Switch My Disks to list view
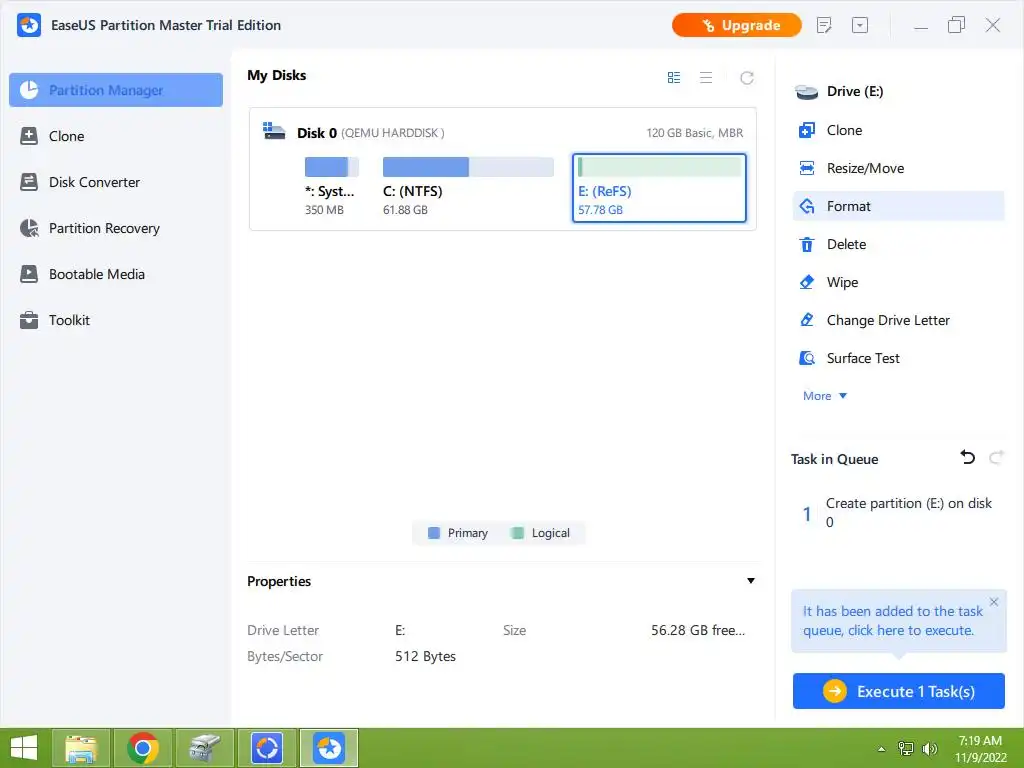The height and width of the screenshot is (768, 1024). [x=706, y=78]
